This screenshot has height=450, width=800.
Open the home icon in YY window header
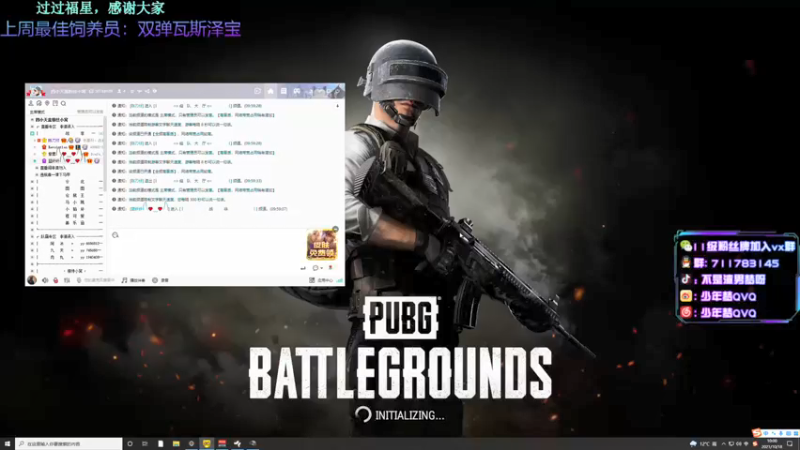270,91
